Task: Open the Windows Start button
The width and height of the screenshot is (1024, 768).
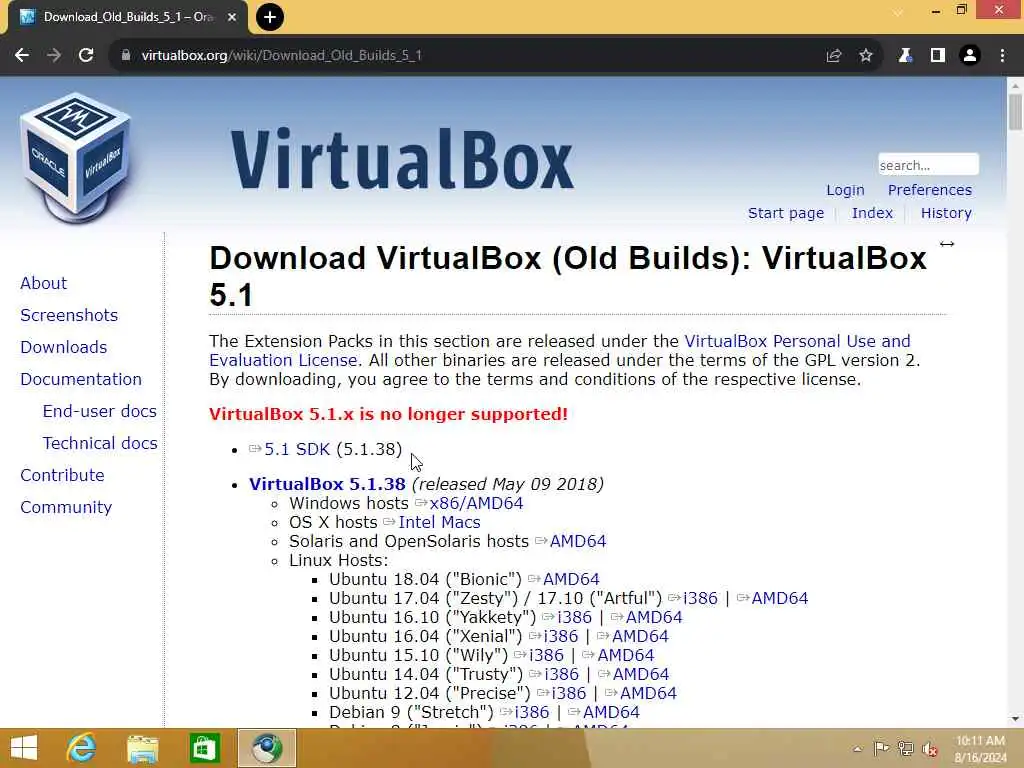Action: tap(24, 748)
